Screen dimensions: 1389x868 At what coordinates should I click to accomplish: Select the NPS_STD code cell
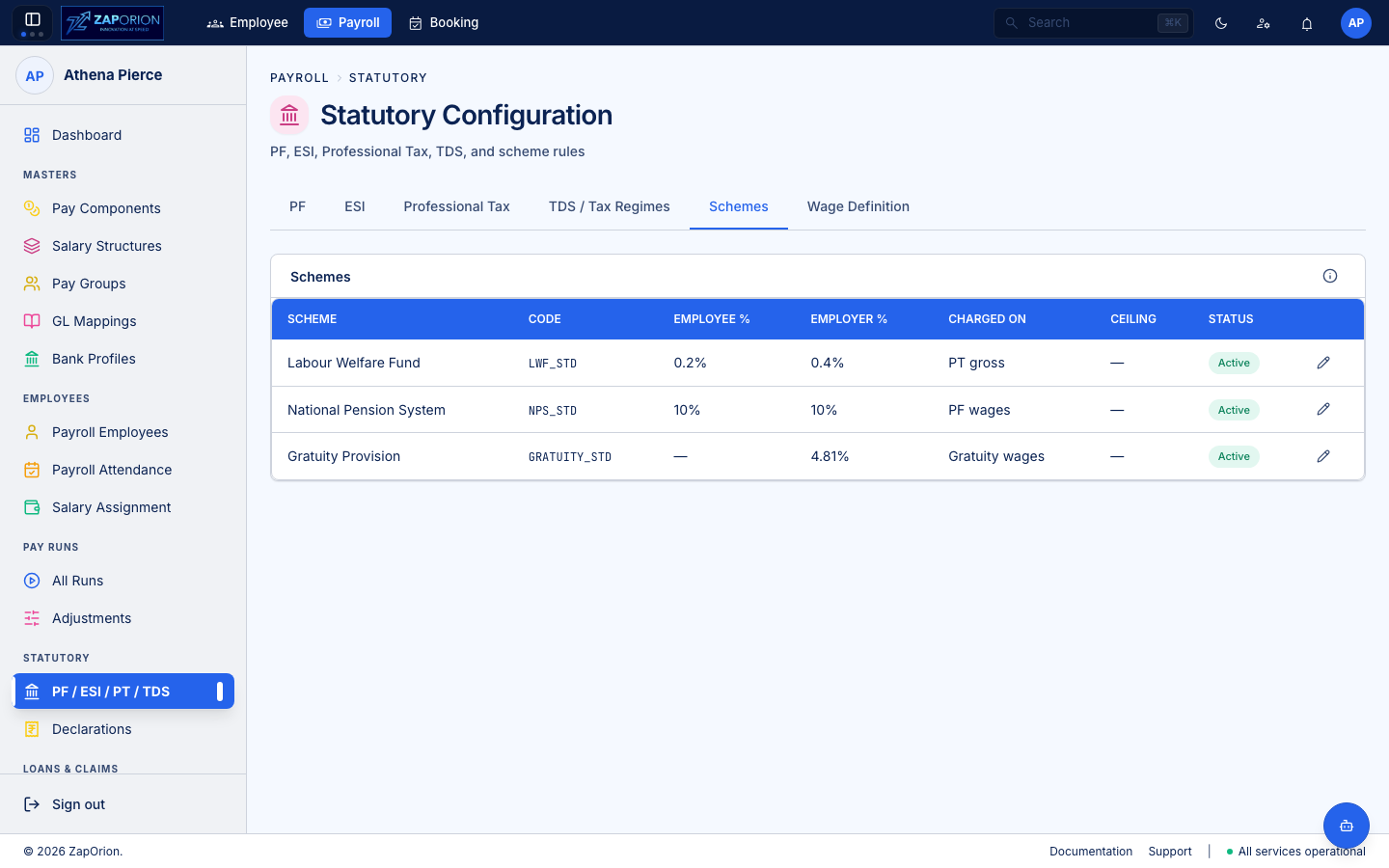point(553,411)
